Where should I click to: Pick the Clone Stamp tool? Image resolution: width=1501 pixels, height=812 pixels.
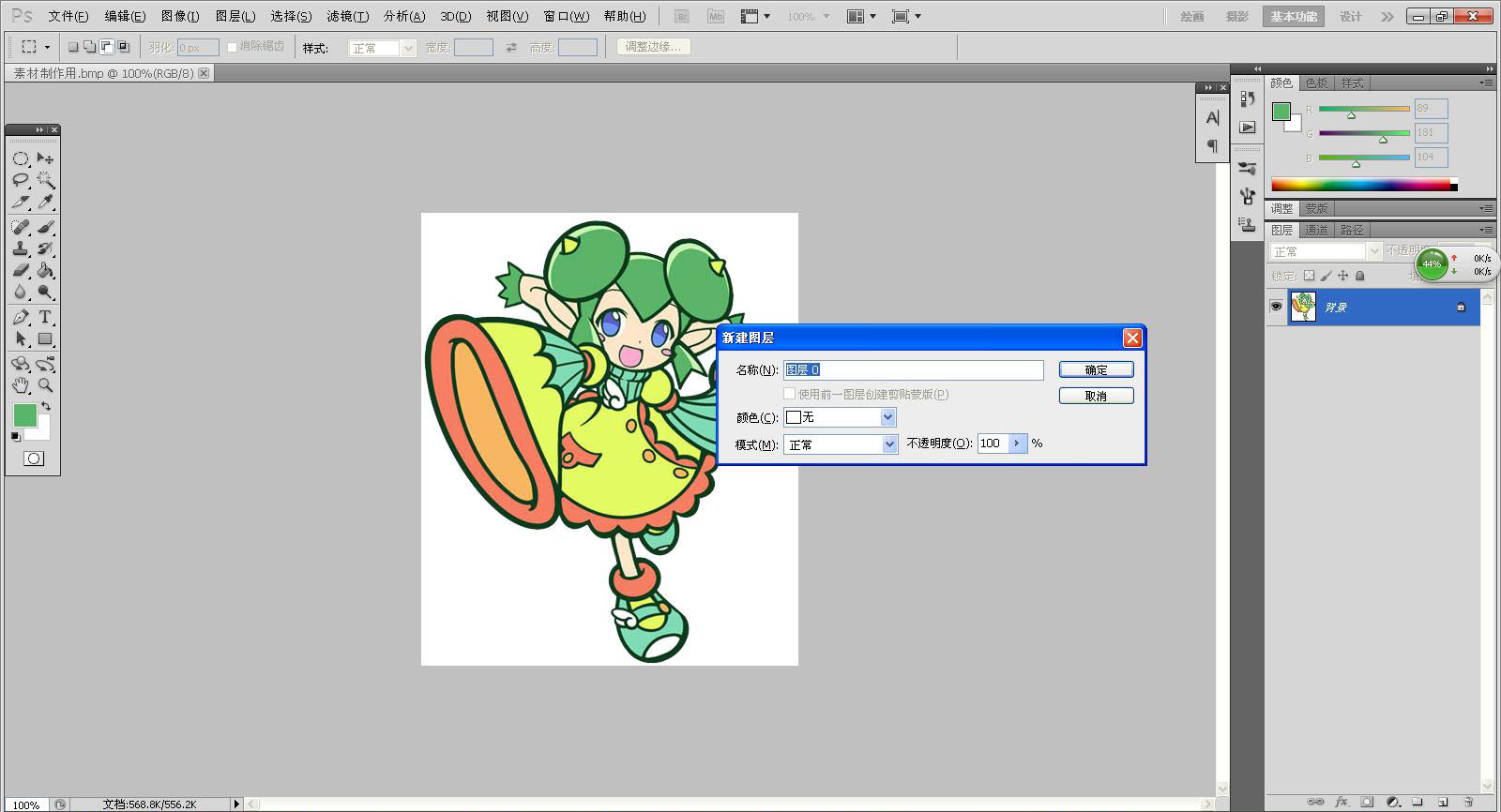21,248
